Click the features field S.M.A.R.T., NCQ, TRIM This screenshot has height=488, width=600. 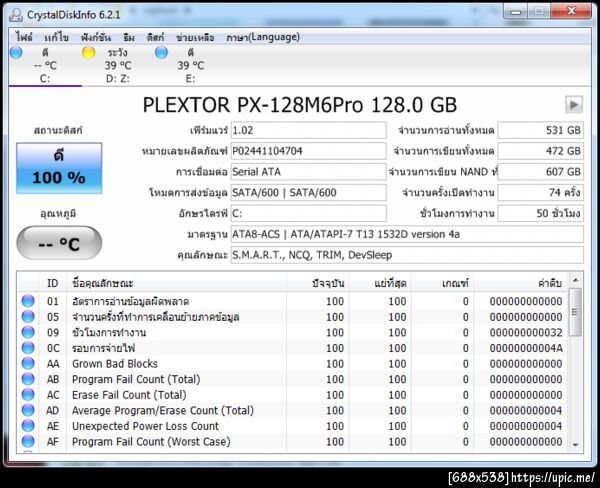[x=407, y=255]
